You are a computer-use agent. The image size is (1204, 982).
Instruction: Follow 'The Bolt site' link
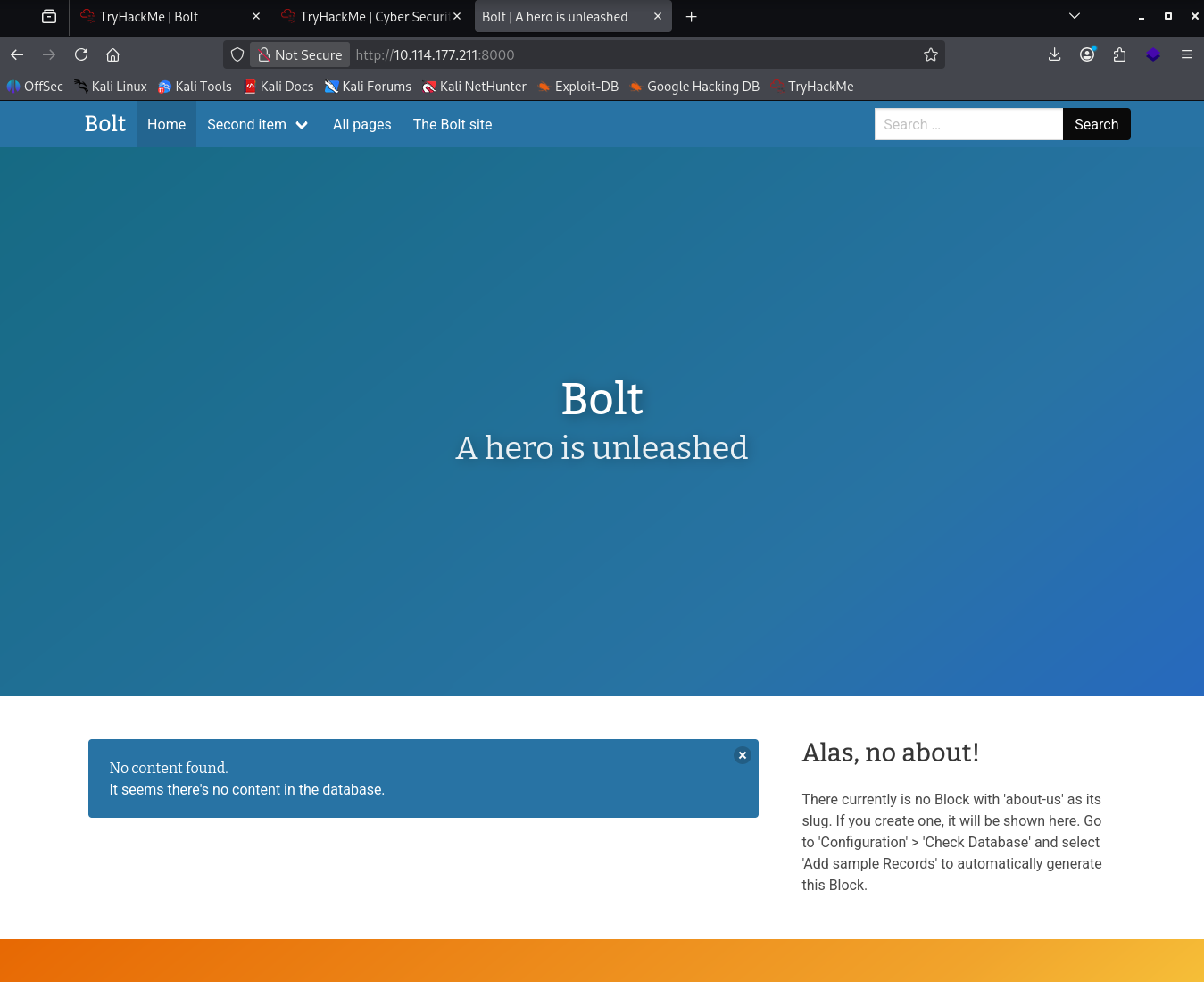click(453, 125)
